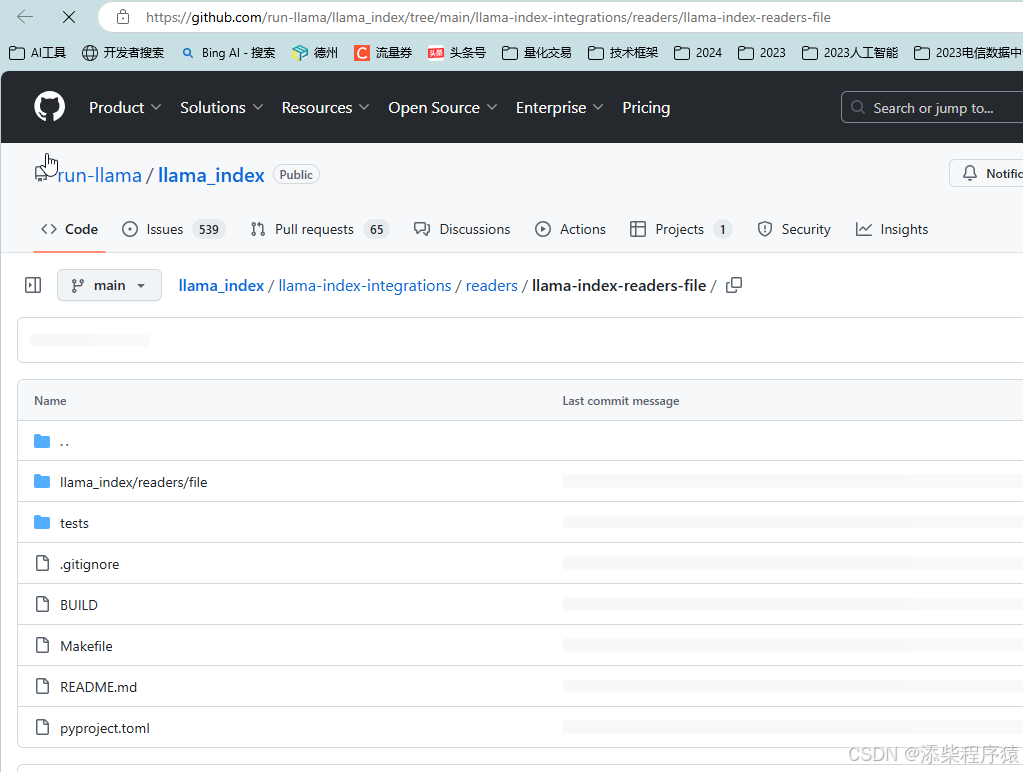Open the README.md file
1023x772 pixels.
click(x=99, y=687)
